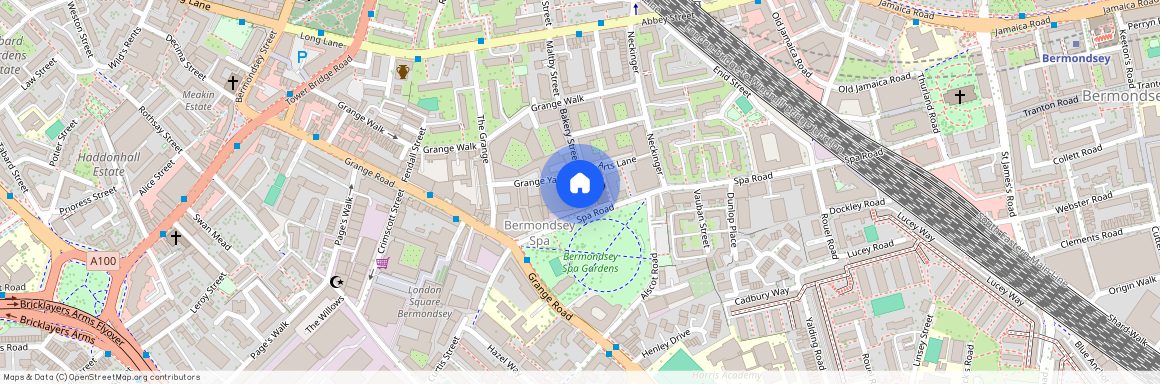
Task: Select the bus stop square beside Fendall Street
Action: pyautogui.click(x=430, y=195)
